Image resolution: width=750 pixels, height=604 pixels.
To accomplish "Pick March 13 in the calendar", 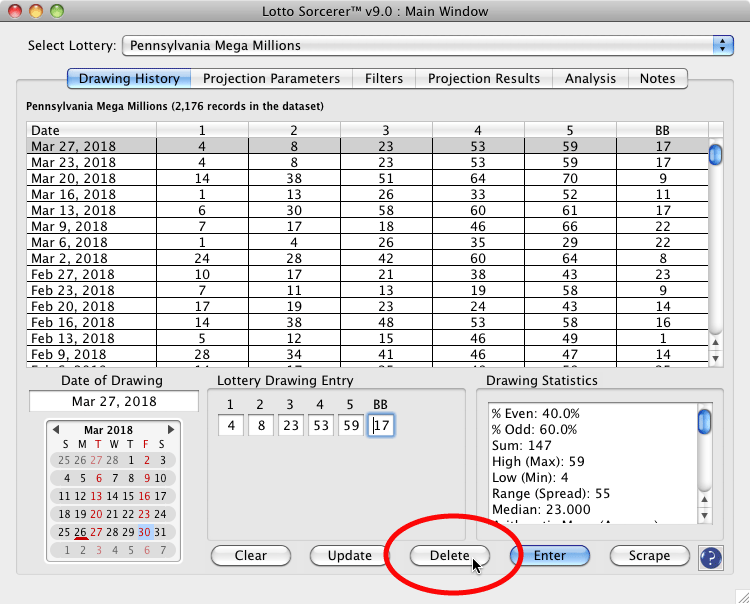I will [x=96, y=496].
